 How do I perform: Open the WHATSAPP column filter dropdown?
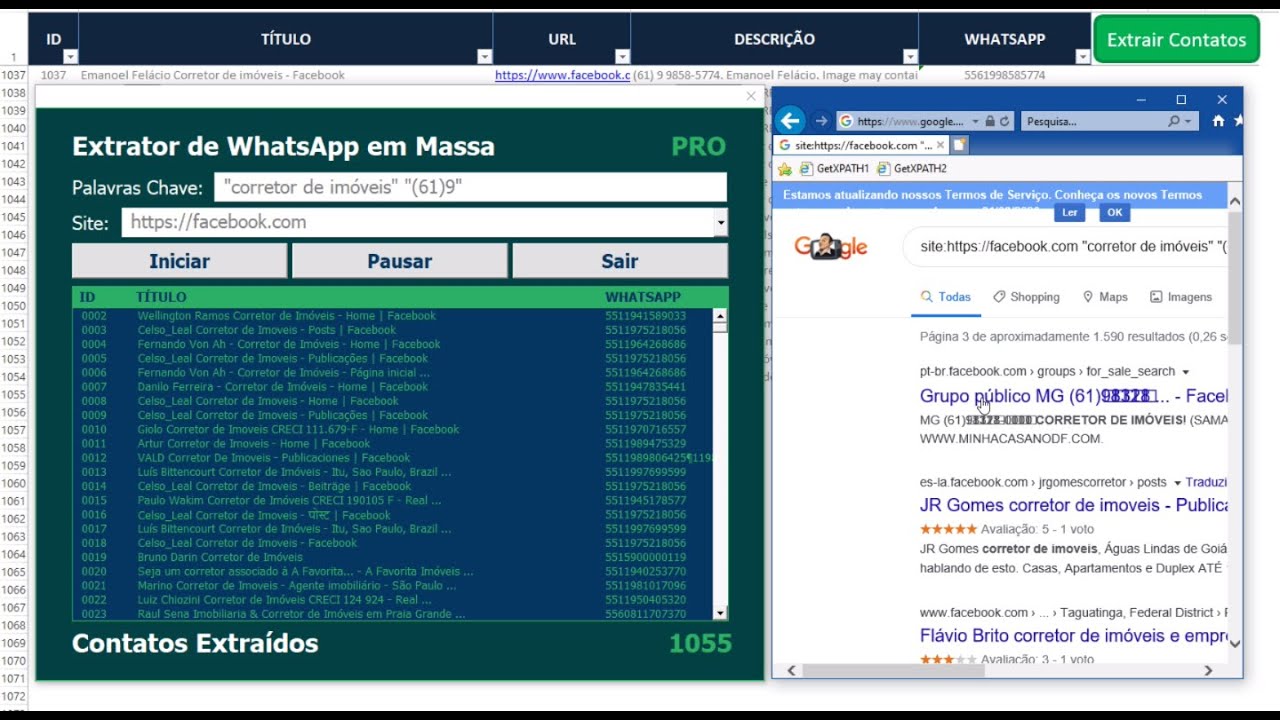(1082, 57)
